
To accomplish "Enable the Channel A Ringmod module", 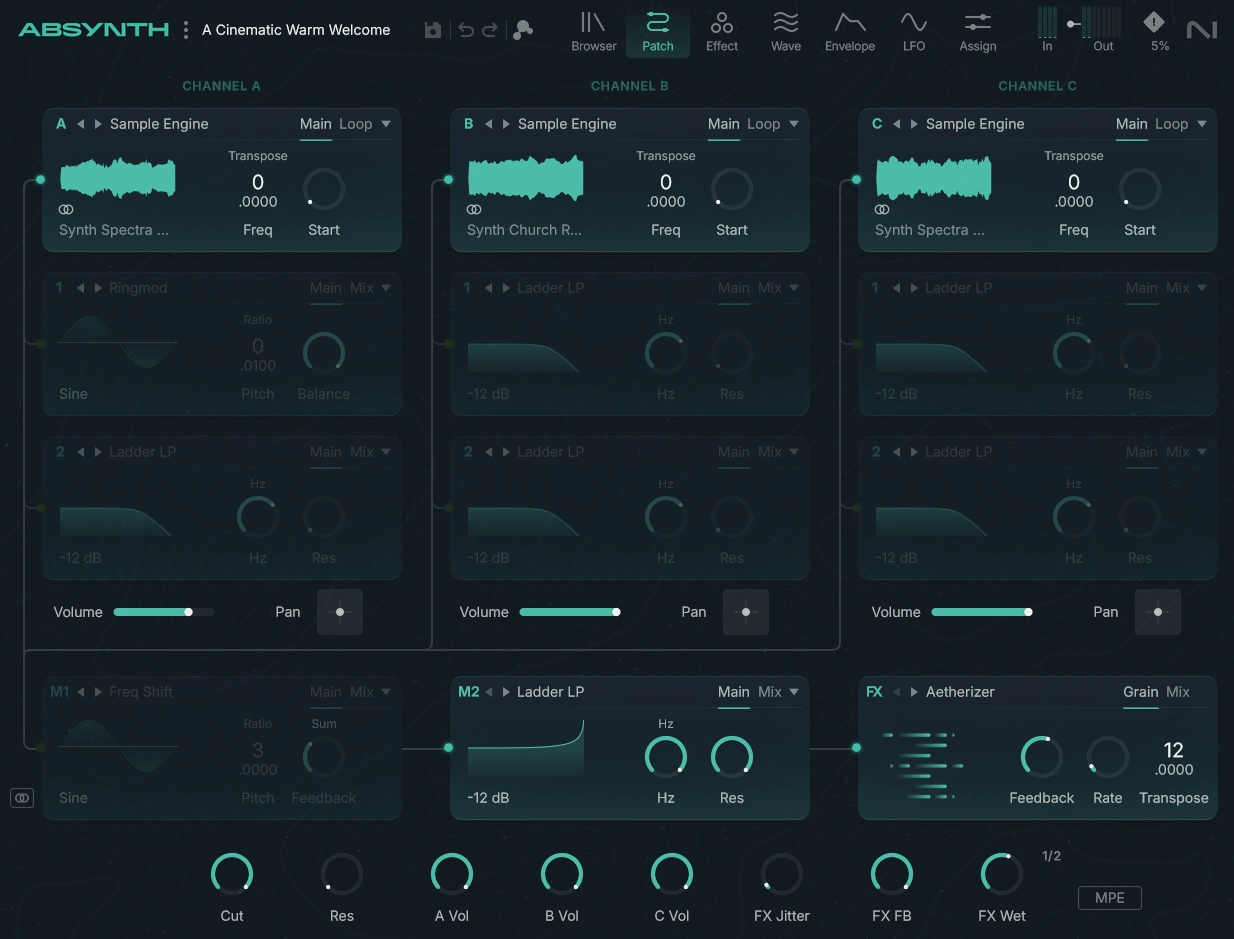I will click(x=40, y=344).
